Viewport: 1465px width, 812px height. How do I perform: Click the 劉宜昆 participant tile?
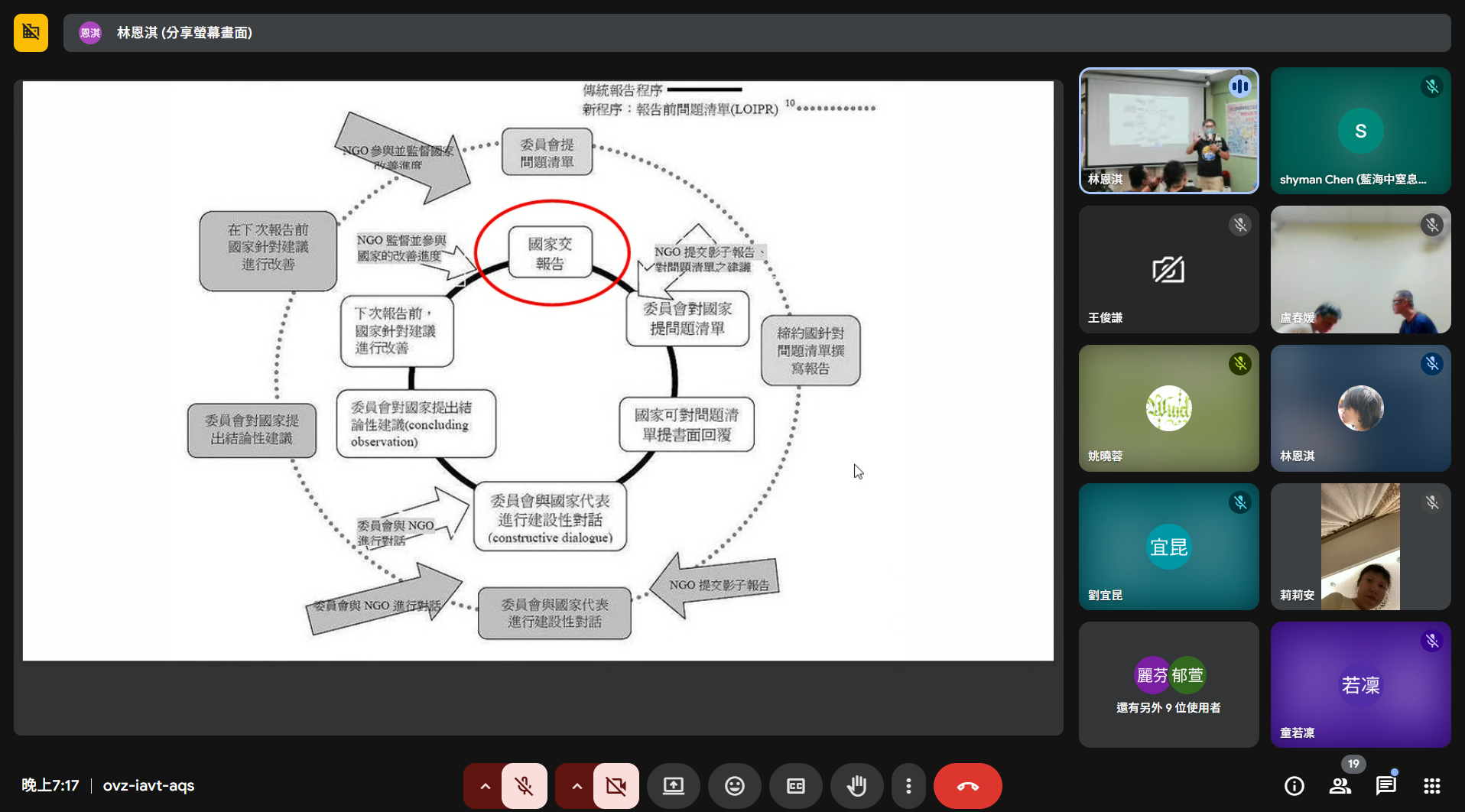[x=1168, y=546]
